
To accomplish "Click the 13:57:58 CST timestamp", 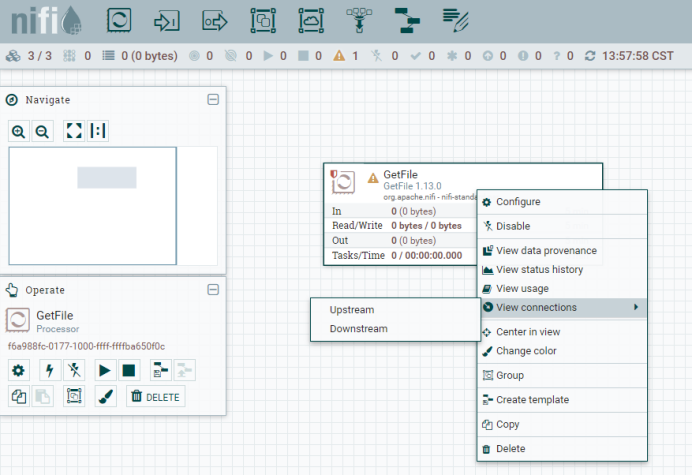I will pos(638,56).
